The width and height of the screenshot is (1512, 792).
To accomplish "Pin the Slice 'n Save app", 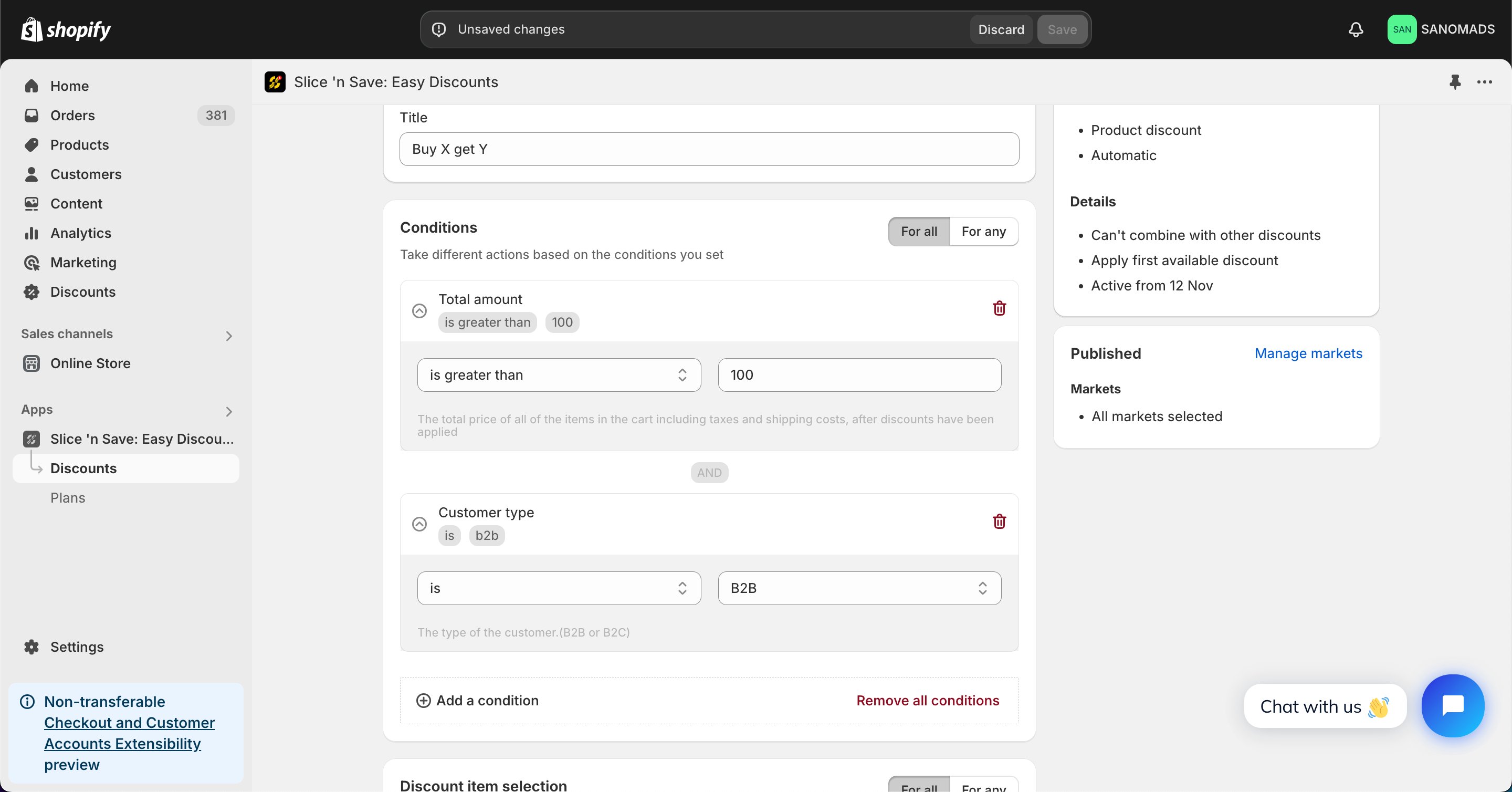I will pos(1454,82).
